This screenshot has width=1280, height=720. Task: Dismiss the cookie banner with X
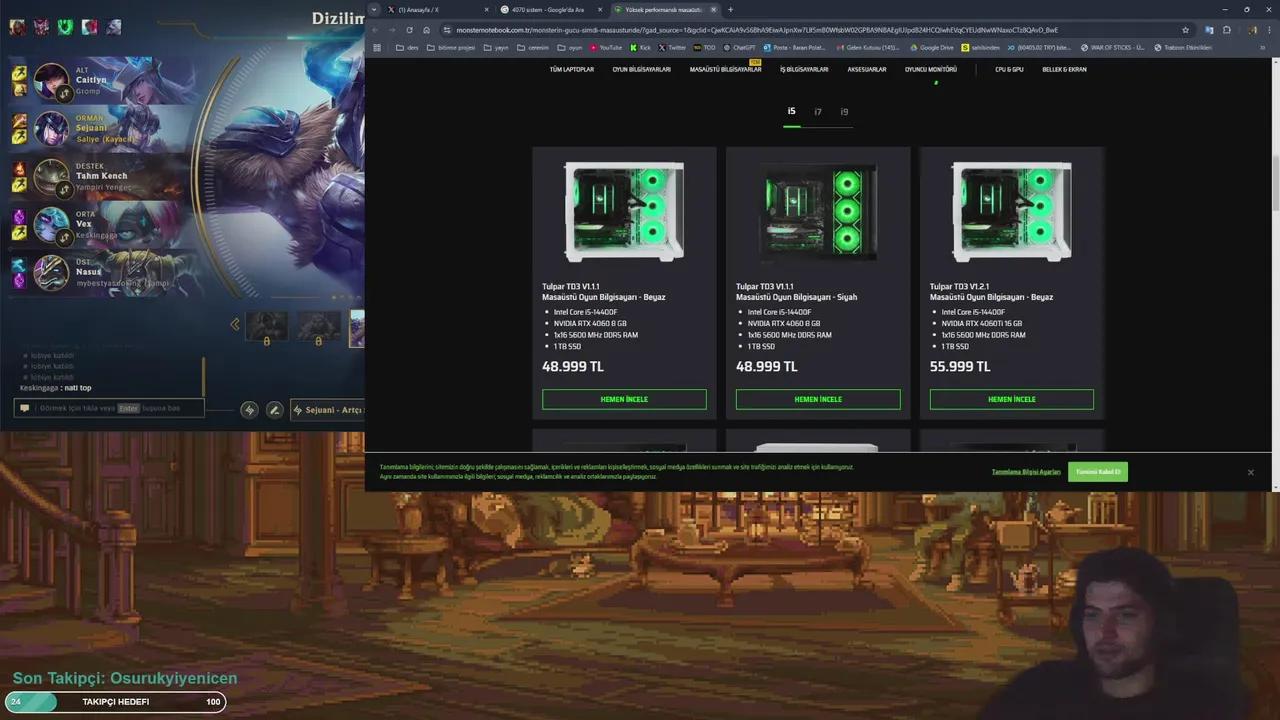[x=1250, y=472]
